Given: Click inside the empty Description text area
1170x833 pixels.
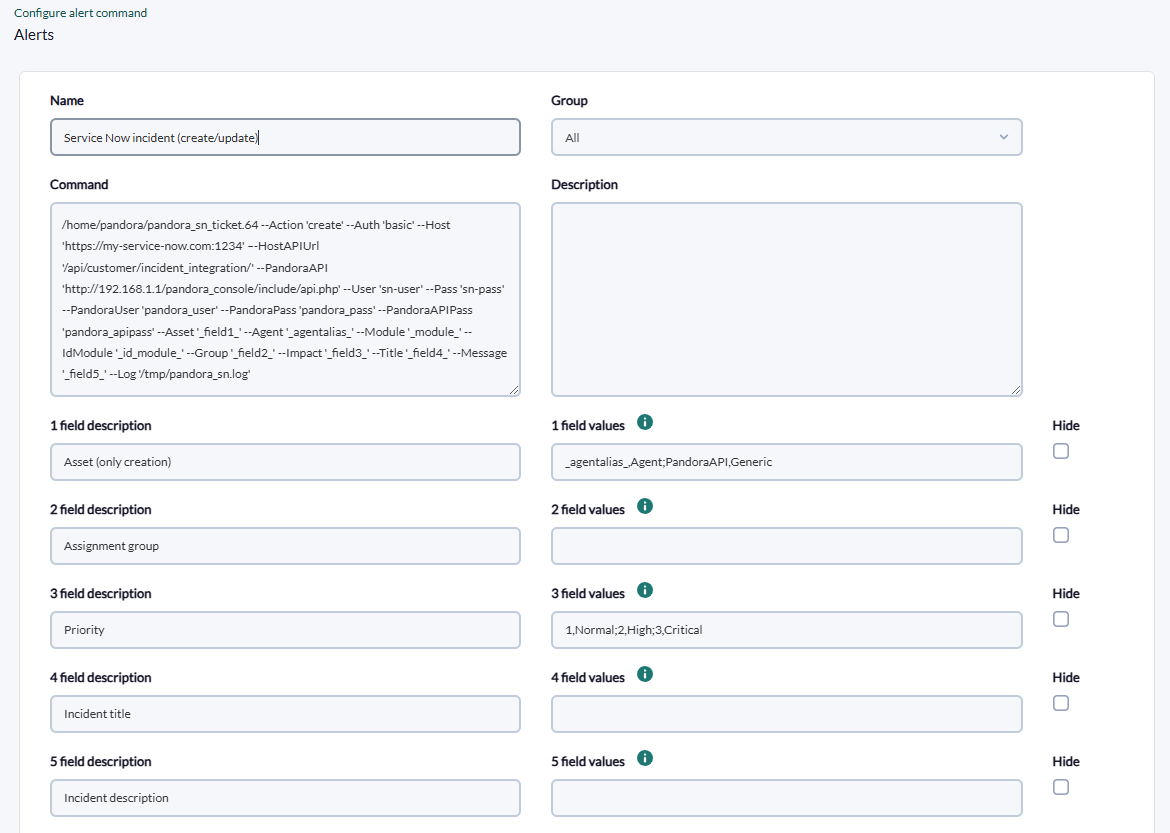Looking at the screenshot, I should point(786,299).
